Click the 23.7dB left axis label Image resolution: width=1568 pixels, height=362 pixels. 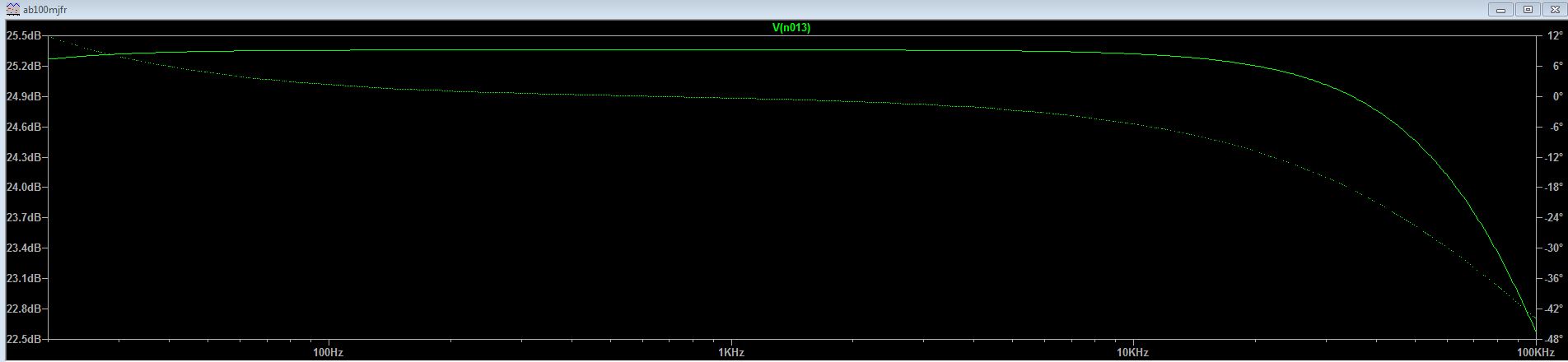pos(23,218)
